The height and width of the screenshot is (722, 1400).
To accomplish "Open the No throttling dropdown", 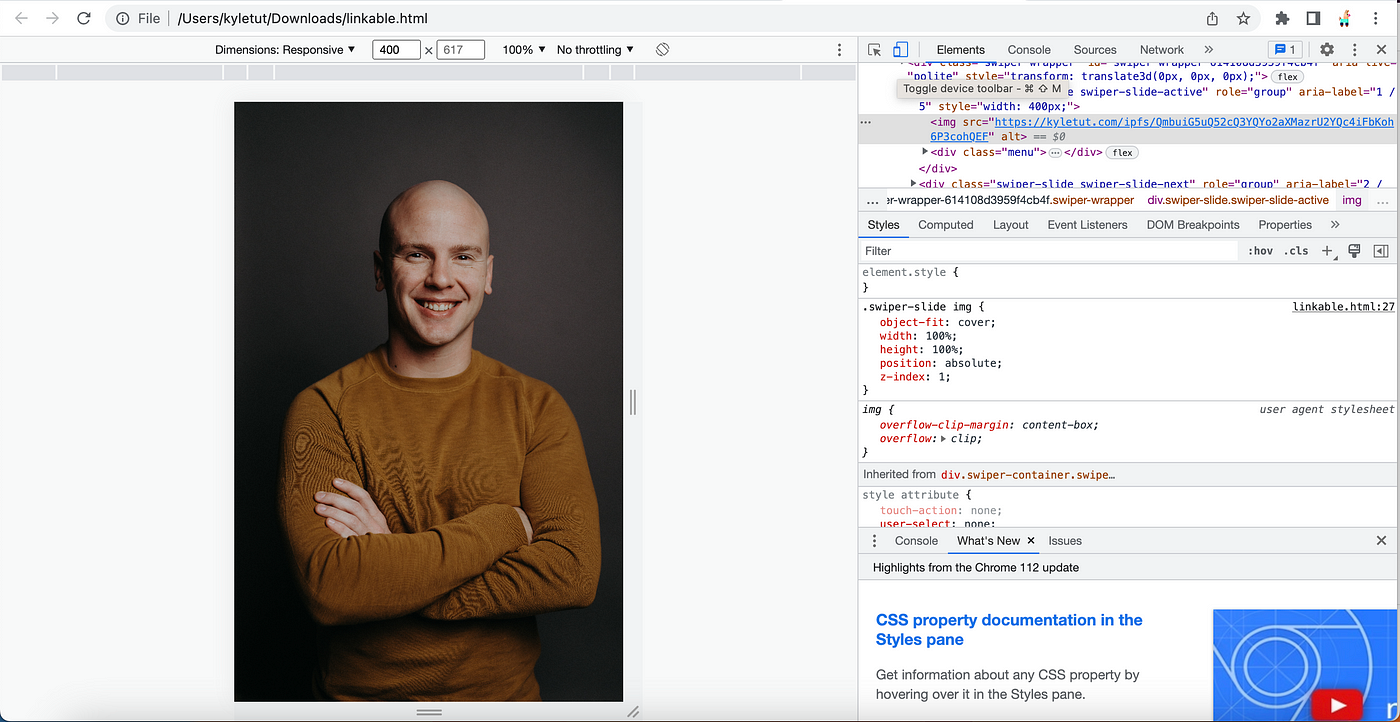I will coord(595,49).
